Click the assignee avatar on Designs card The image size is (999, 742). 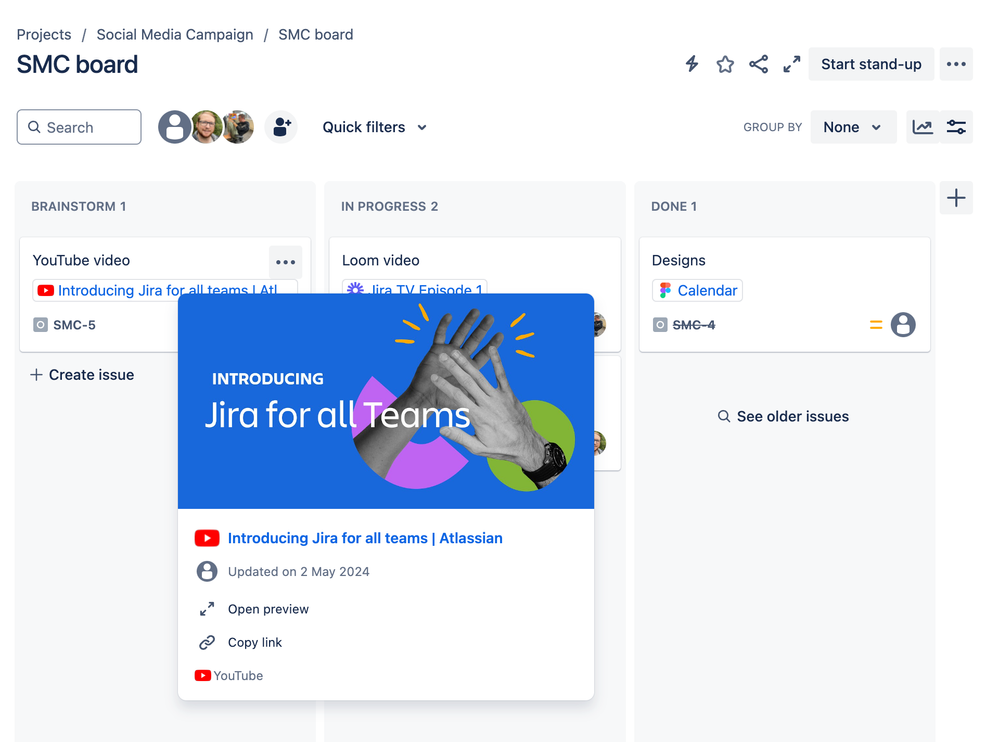[x=903, y=325]
